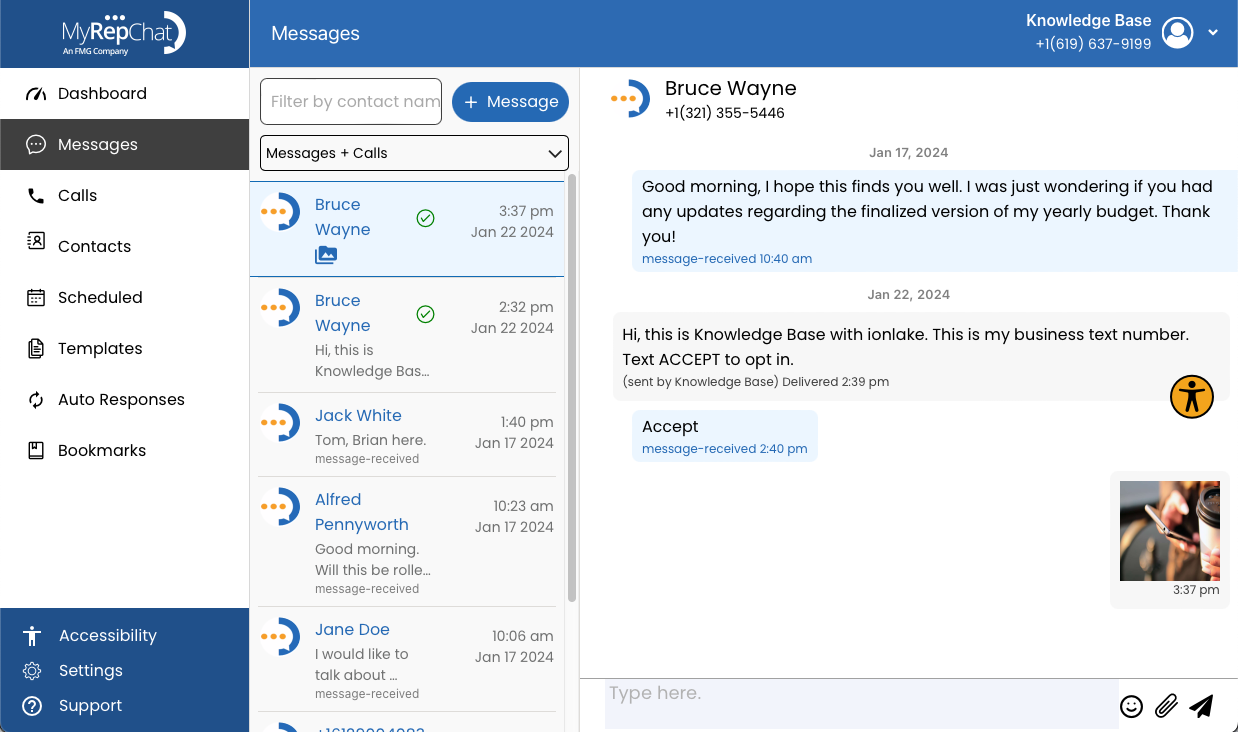Open the photo thumbnail sent at 3:37 pm
The height and width of the screenshot is (732, 1238).
pyautogui.click(x=1170, y=531)
